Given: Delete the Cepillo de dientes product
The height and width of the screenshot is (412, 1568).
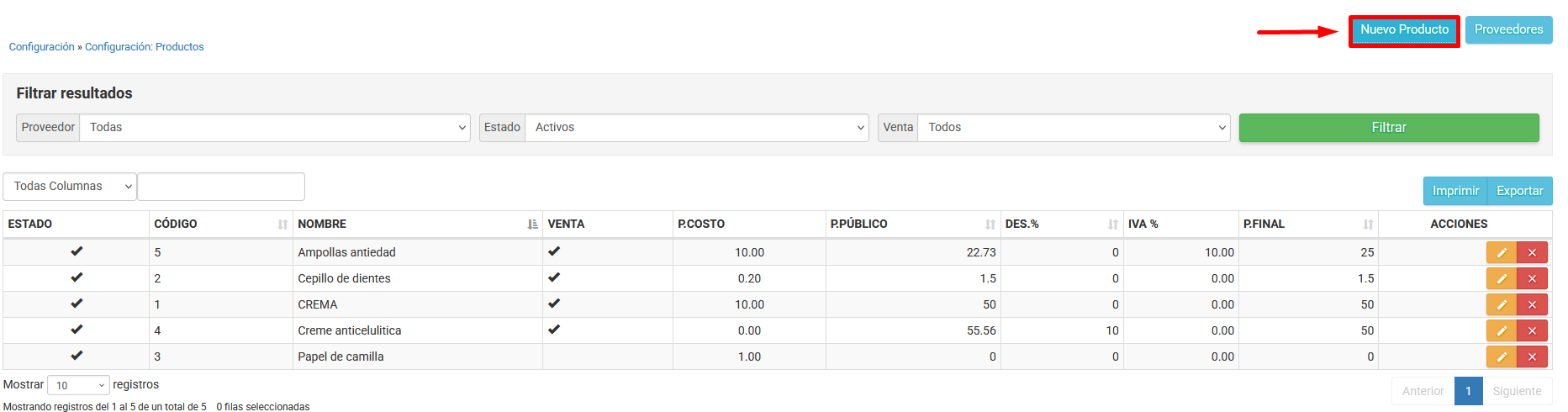Looking at the screenshot, I should 1532,278.
